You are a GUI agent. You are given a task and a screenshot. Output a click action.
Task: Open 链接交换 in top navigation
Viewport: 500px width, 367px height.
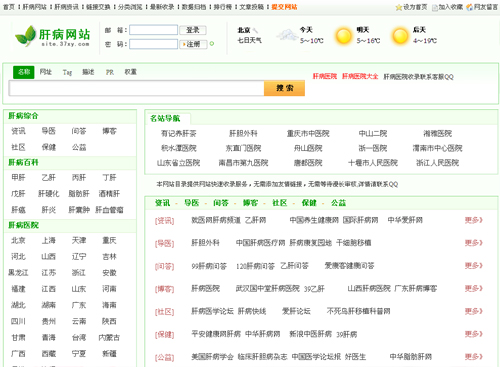98,7
